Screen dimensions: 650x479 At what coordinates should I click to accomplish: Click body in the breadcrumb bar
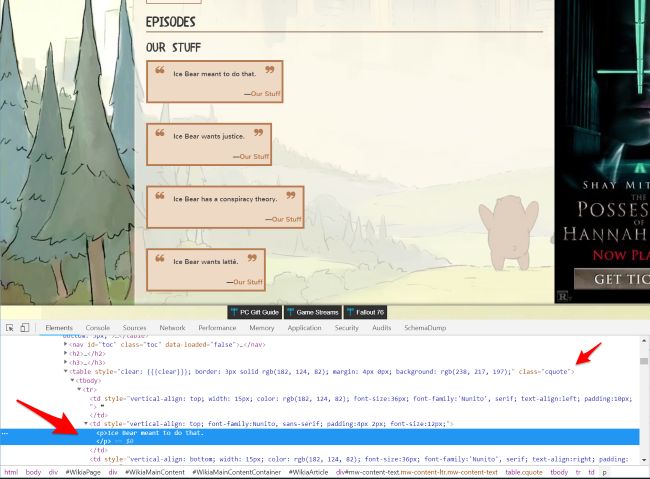pyautogui.click(x=33, y=472)
